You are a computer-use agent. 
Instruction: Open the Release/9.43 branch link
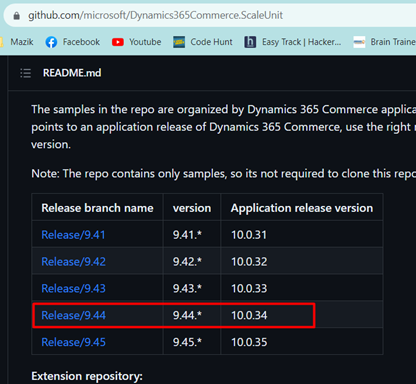tap(73, 288)
